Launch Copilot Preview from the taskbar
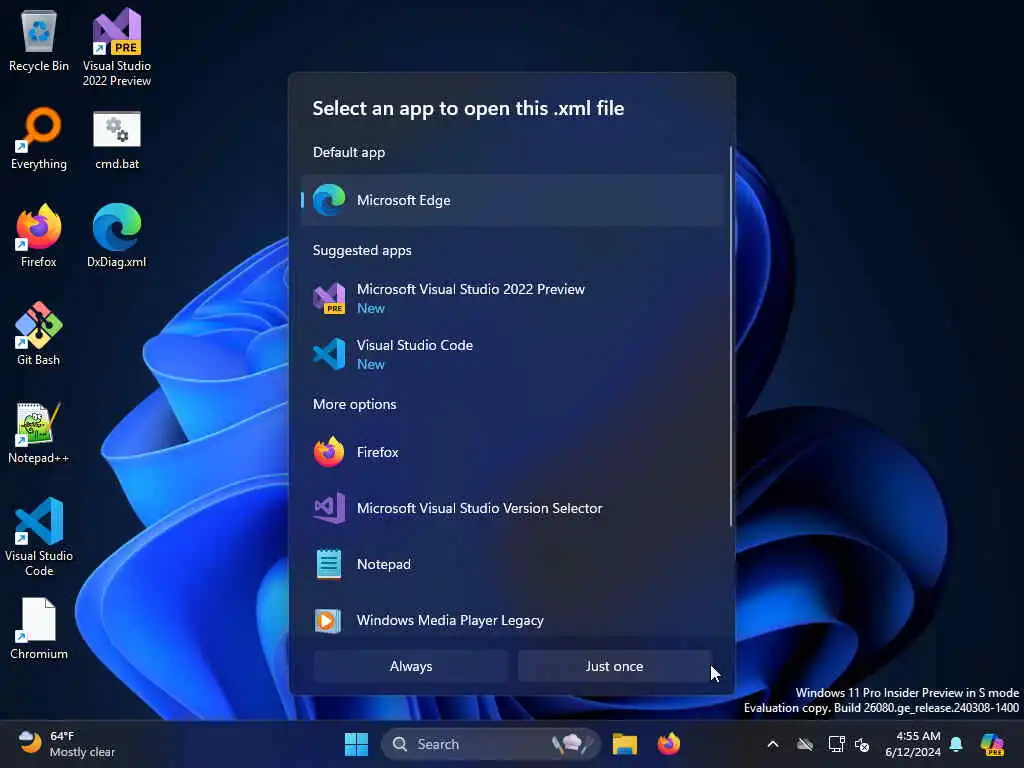This screenshot has width=1024, height=768. pos(993,744)
